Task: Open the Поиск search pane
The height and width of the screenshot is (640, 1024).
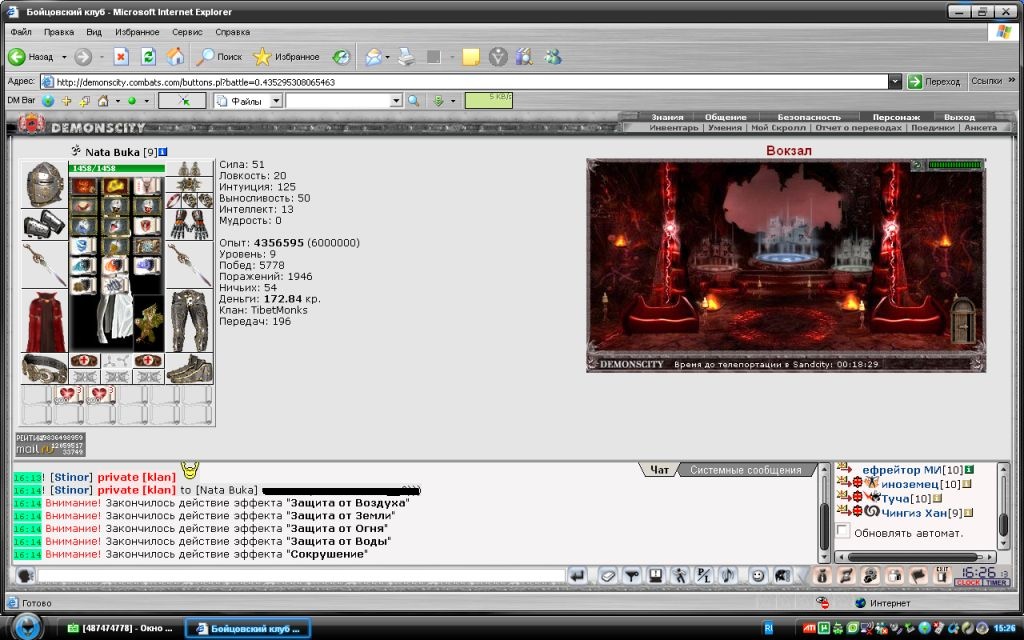Action: [220, 57]
